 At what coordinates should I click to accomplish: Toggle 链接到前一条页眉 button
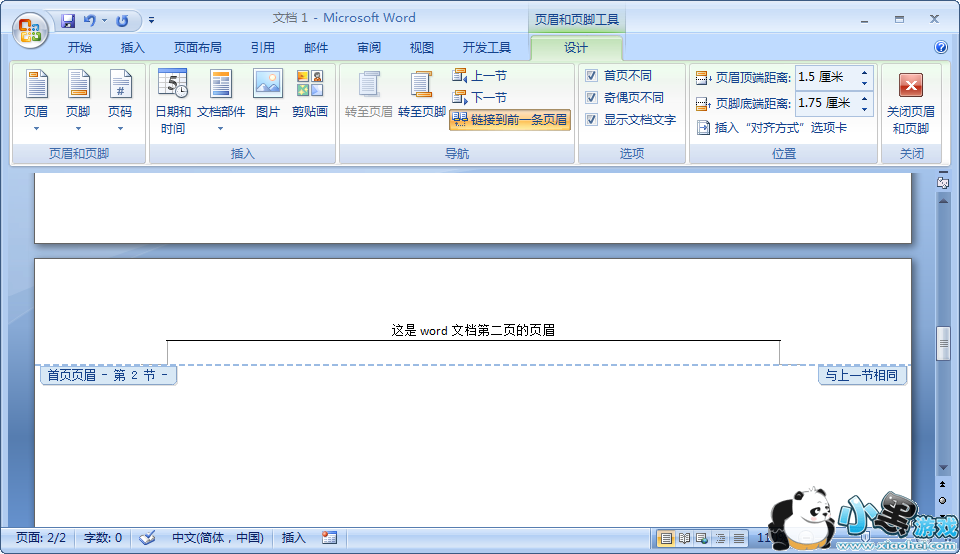(x=510, y=119)
